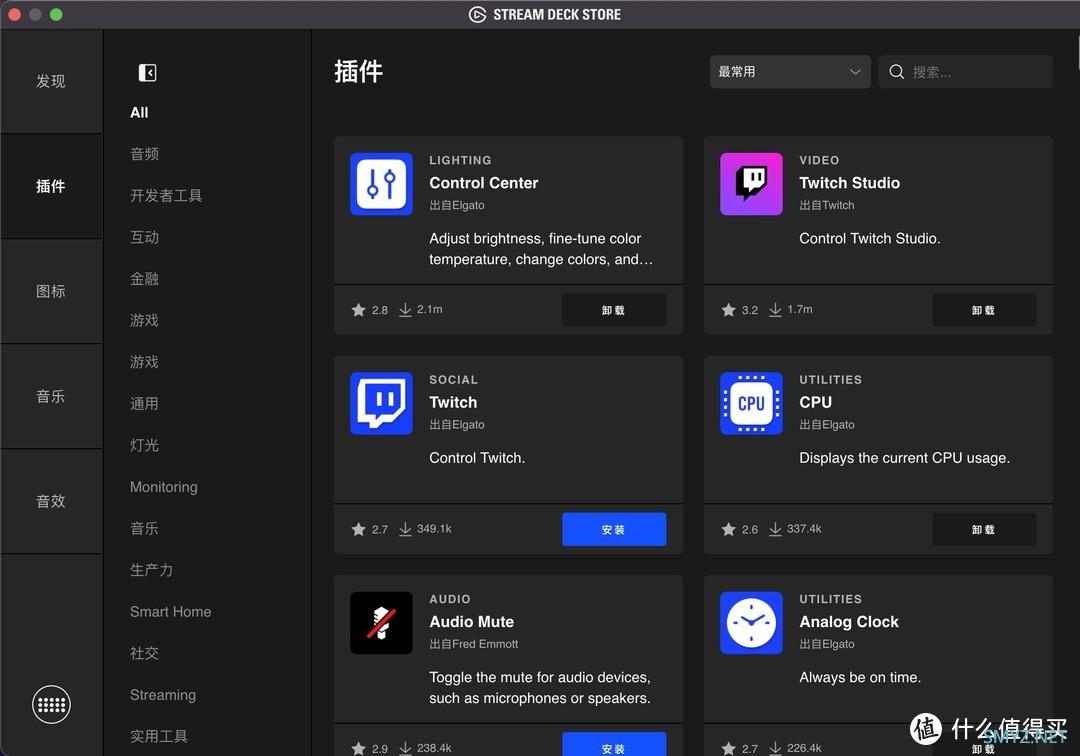Image resolution: width=1080 pixels, height=756 pixels.
Task: Open the Control Center title link
Action: 484,182
